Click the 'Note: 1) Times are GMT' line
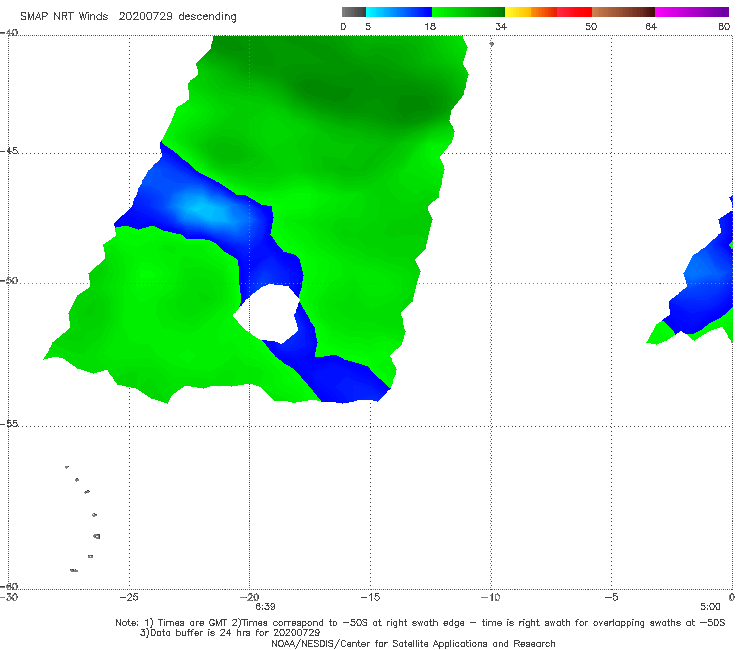This screenshot has width=740, height=650. [x=420, y=623]
